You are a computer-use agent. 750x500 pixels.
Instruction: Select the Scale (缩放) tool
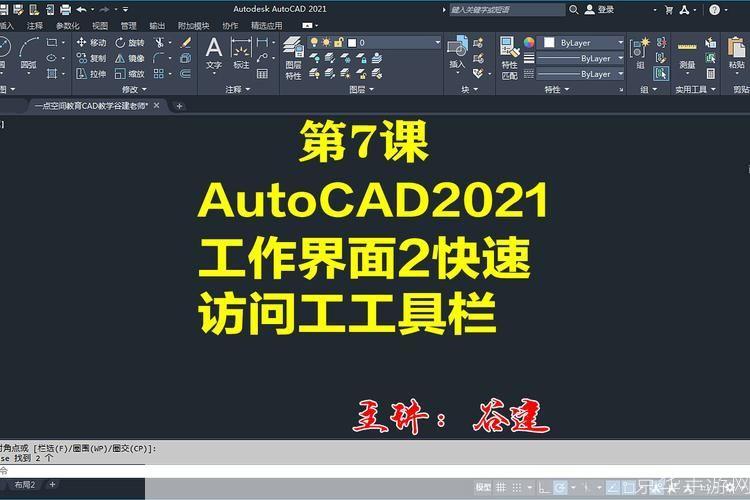tap(130, 74)
